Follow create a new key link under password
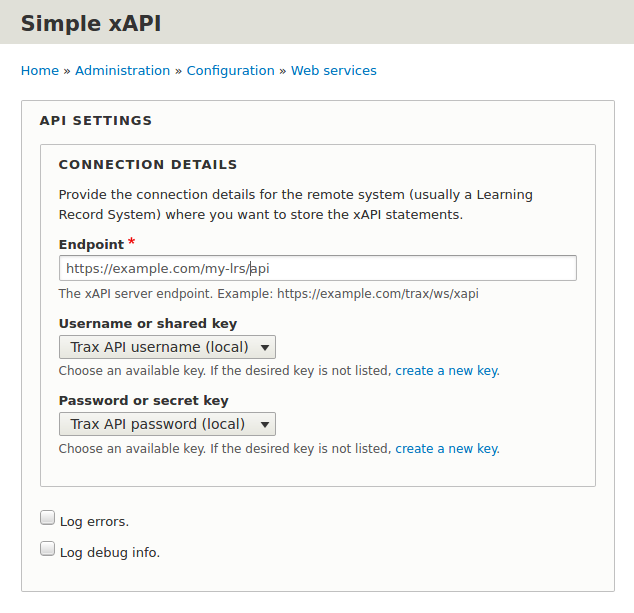Screen dimensions: 634x613 (x=446, y=449)
